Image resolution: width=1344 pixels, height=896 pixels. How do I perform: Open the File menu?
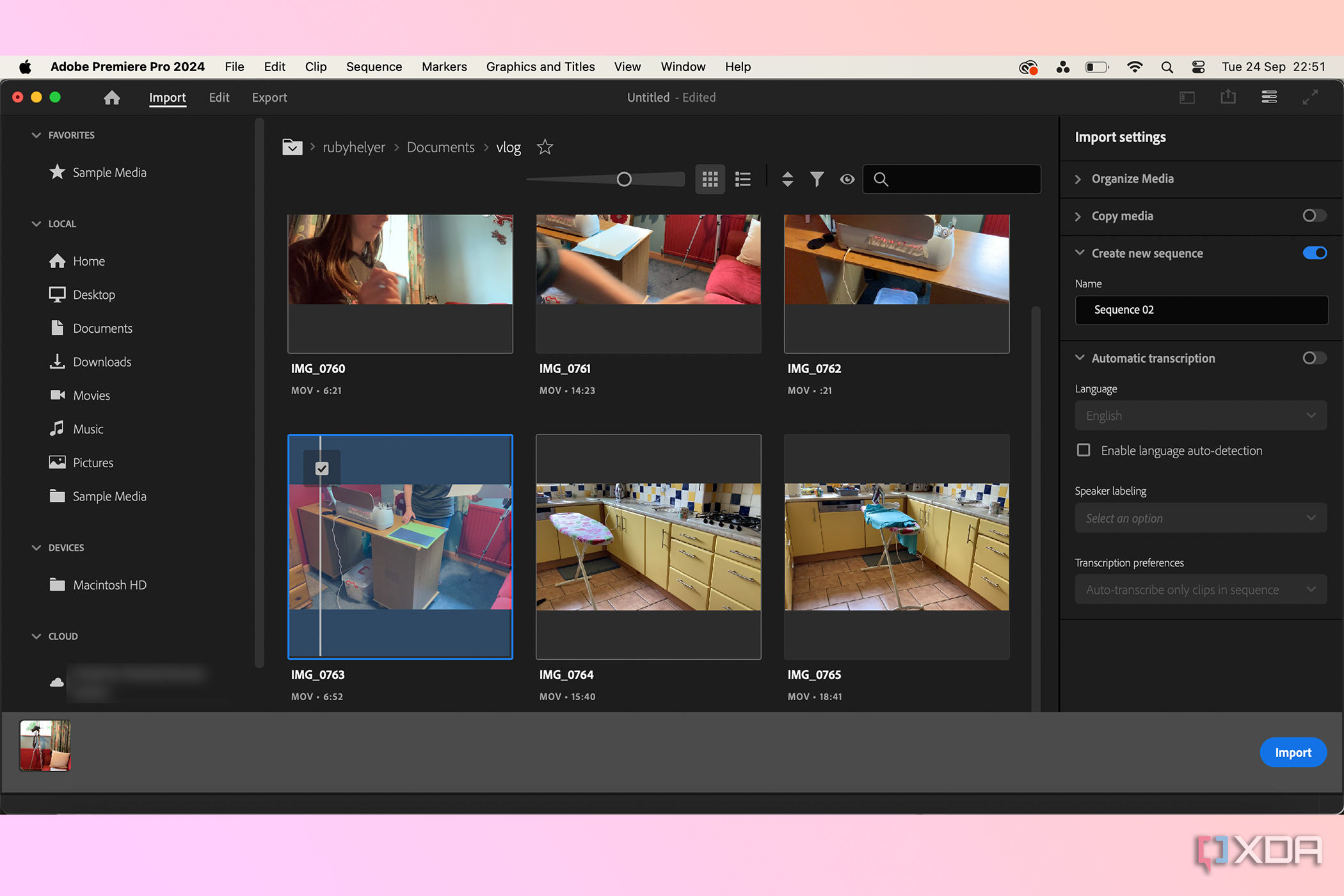pos(234,67)
